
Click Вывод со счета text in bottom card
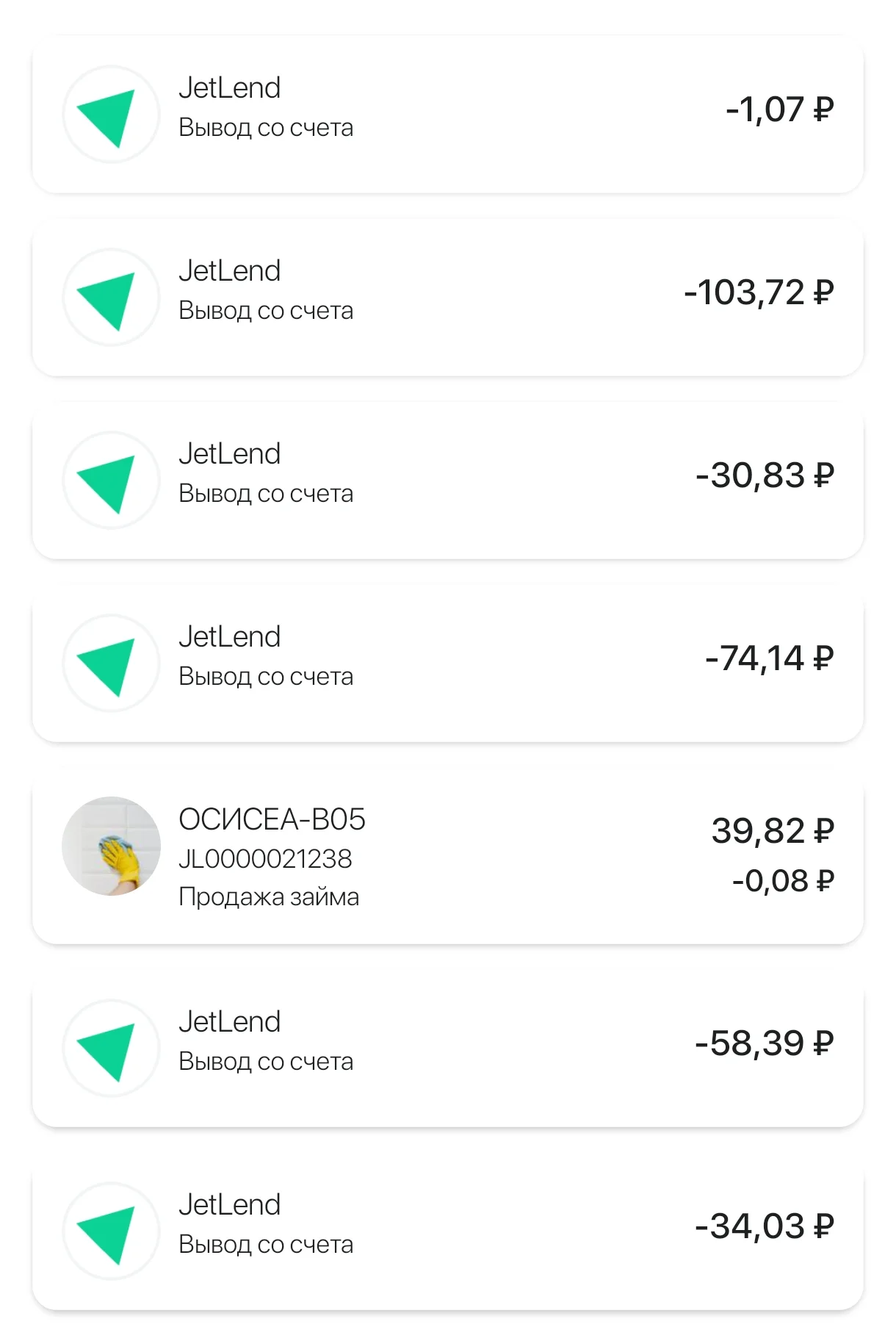click(266, 1245)
